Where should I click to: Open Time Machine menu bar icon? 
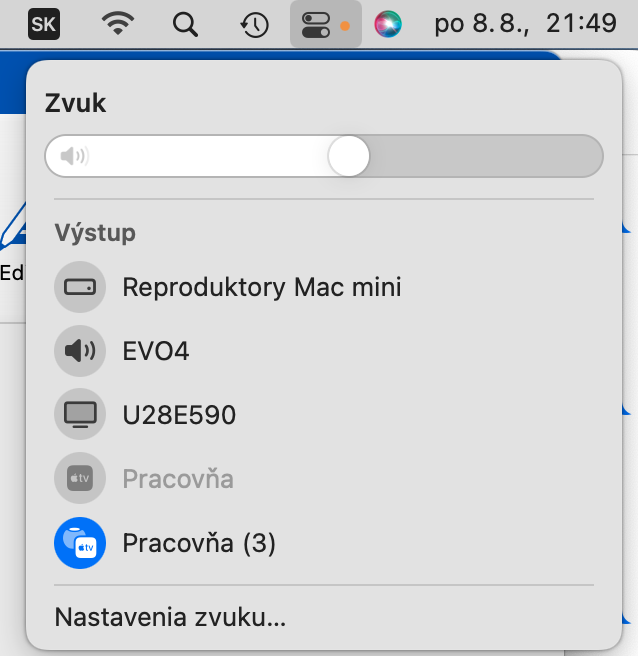pos(254,25)
